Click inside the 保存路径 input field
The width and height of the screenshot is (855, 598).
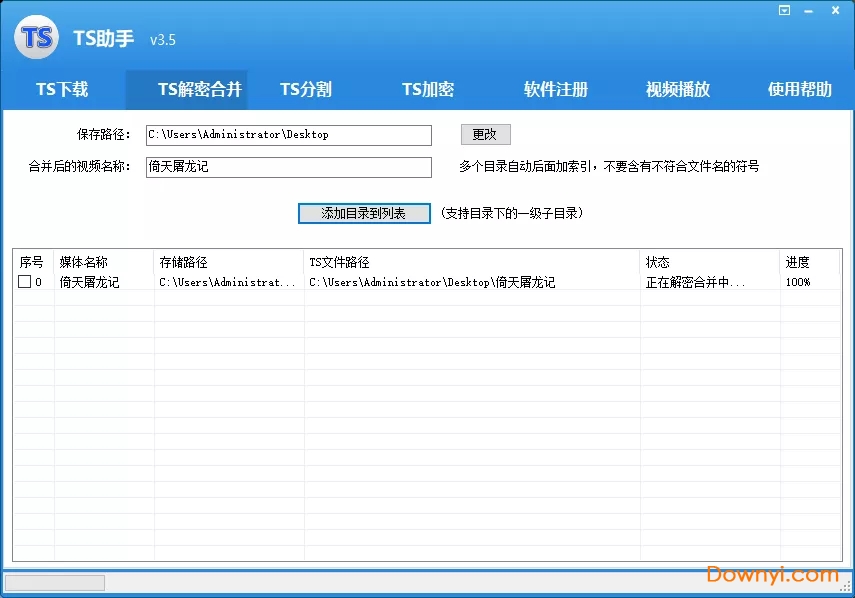click(288, 134)
